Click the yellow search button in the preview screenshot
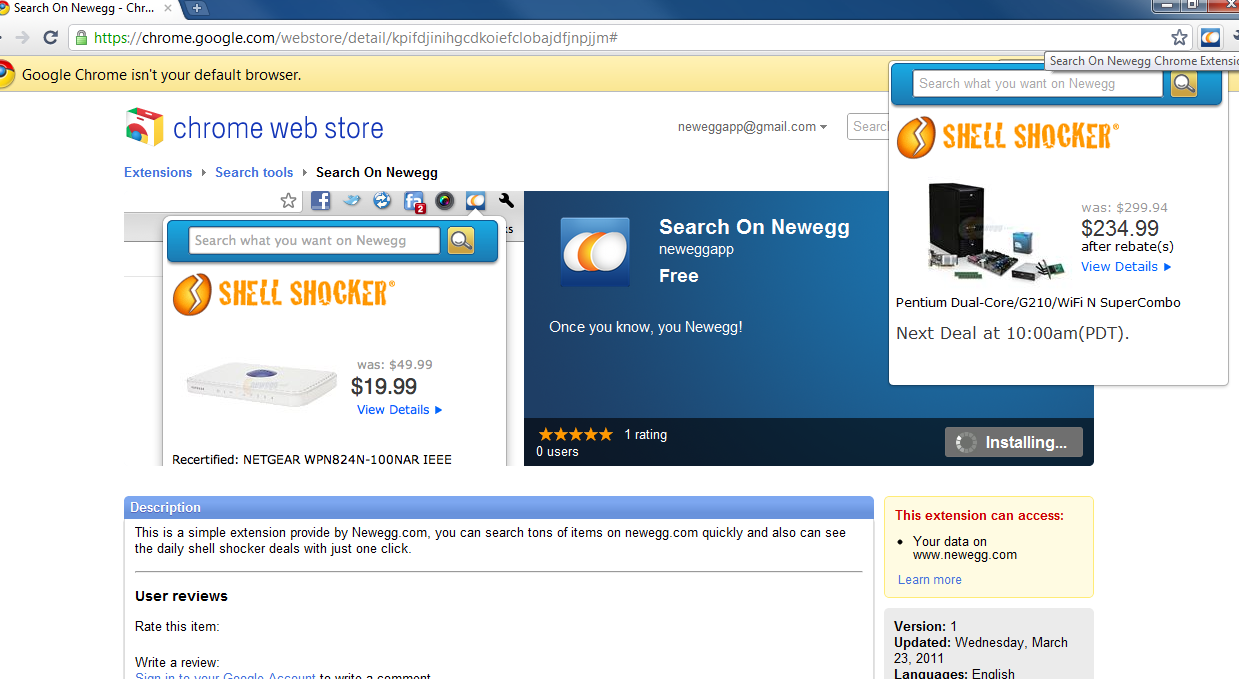This screenshot has height=679, width=1239. 461,240
